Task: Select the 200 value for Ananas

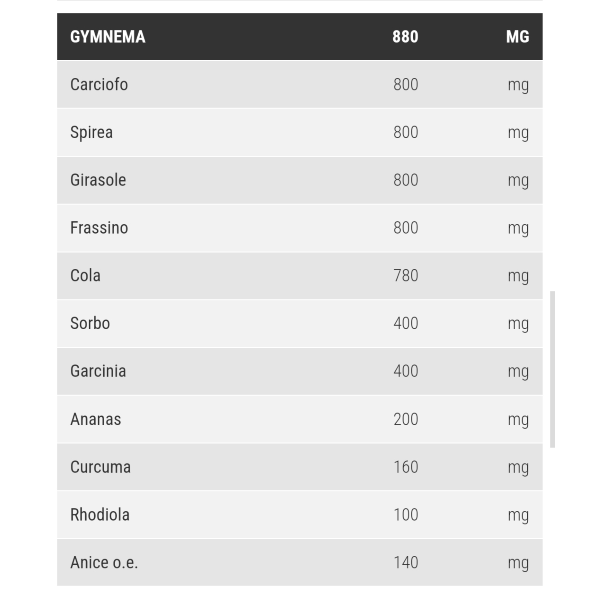Action: click(x=406, y=419)
